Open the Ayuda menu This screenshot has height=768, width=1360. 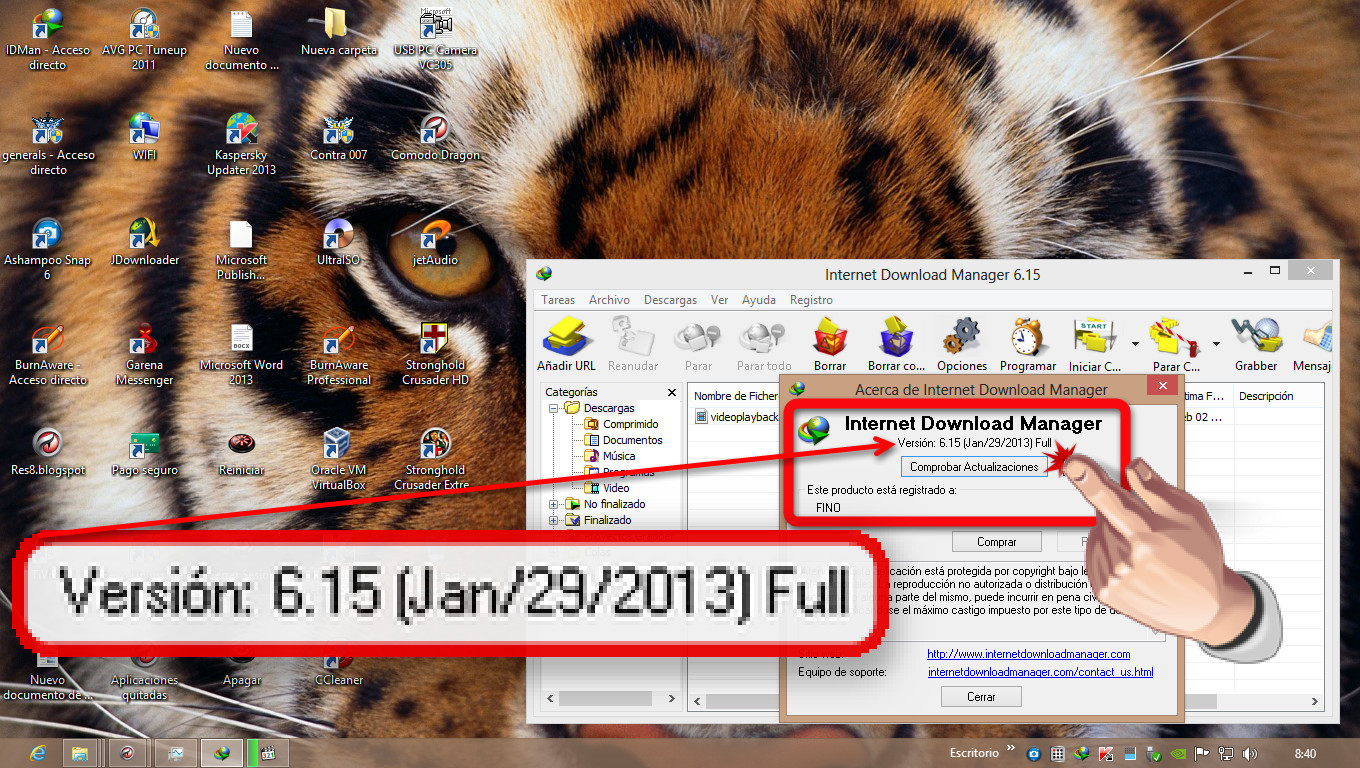pos(758,300)
